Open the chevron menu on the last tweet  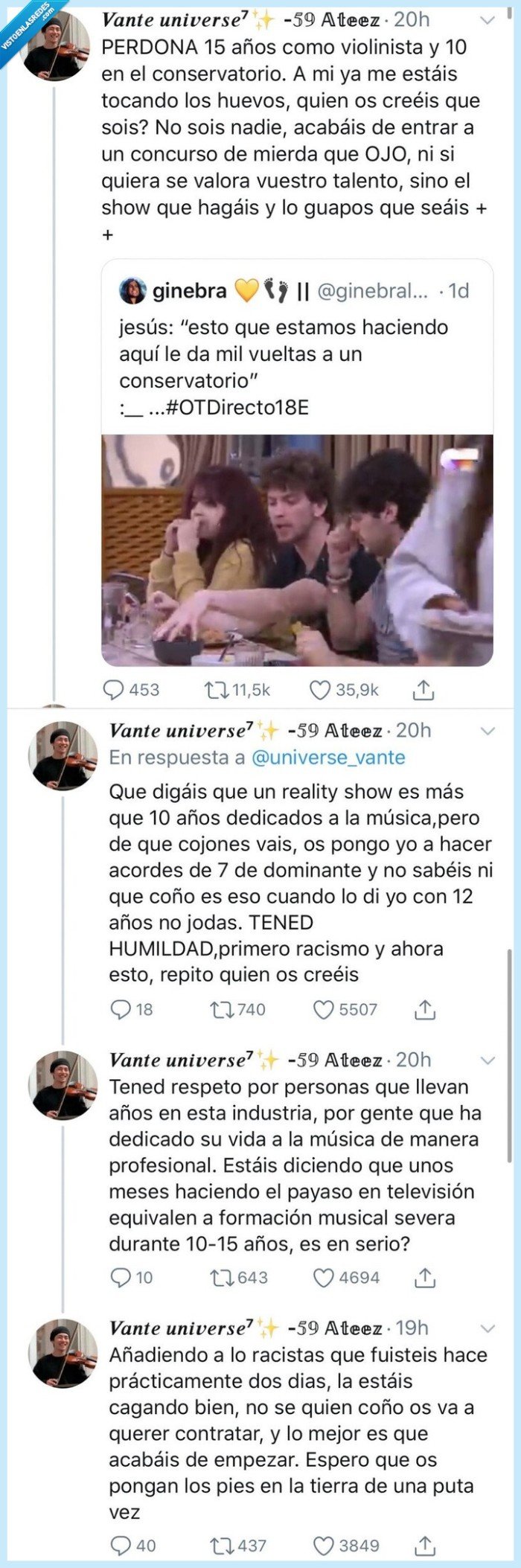pyautogui.click(x=488, y=1328)
